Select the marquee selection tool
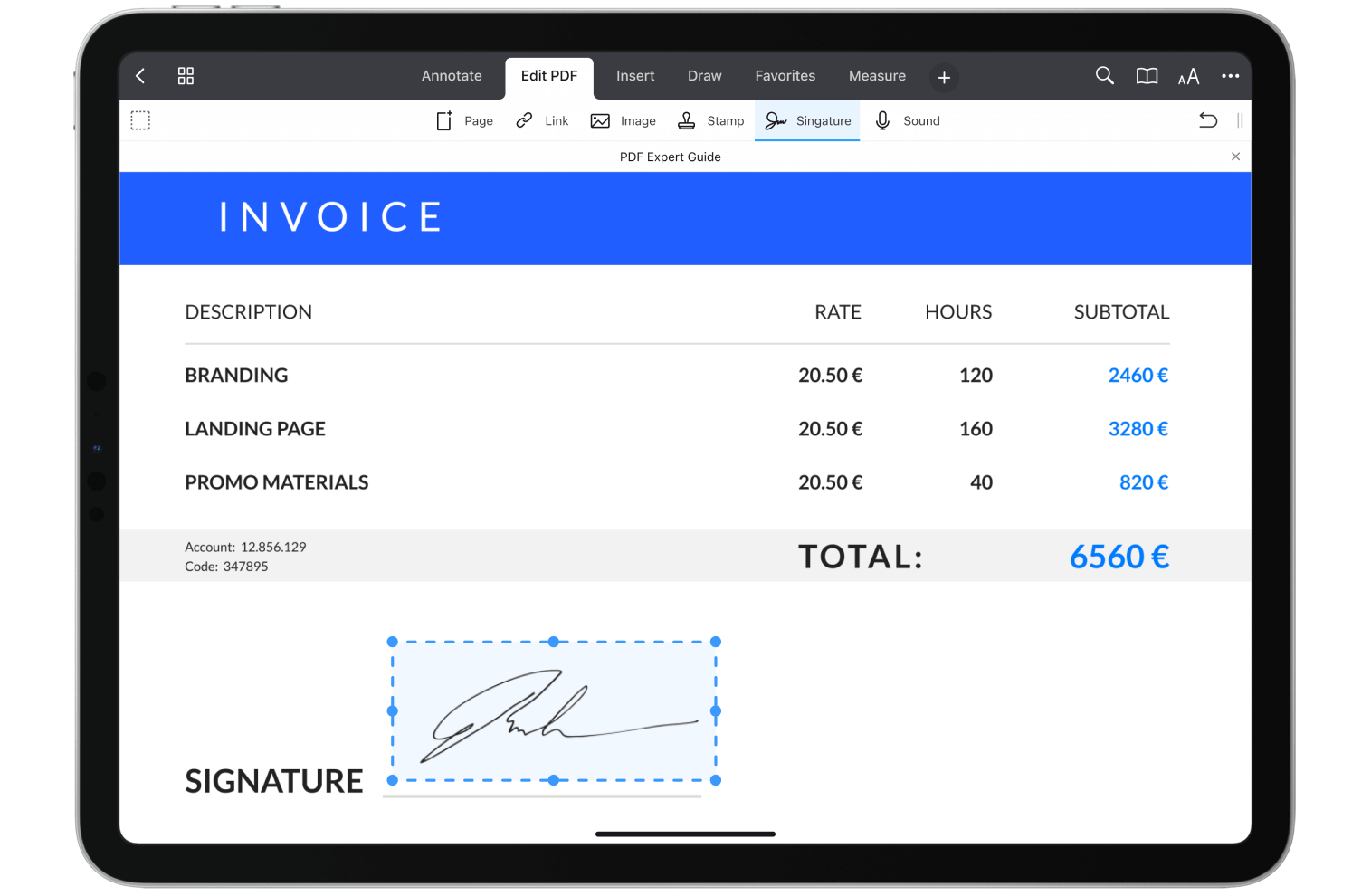Viewport: 1371px width, 896px height. tap(140, 120)
